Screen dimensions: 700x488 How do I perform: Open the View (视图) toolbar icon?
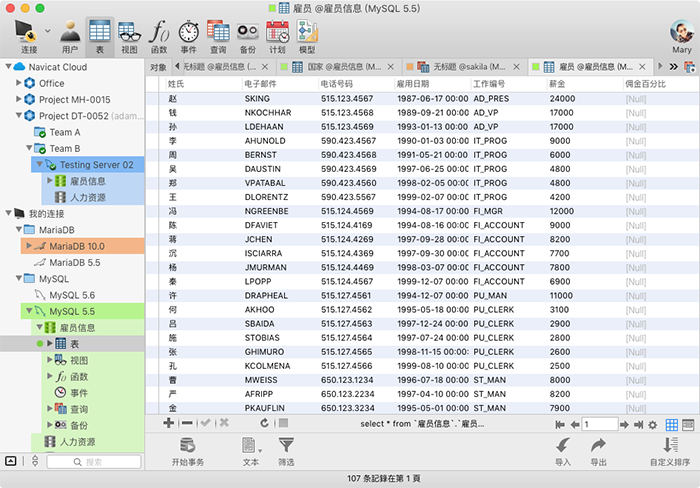(129, 37)
